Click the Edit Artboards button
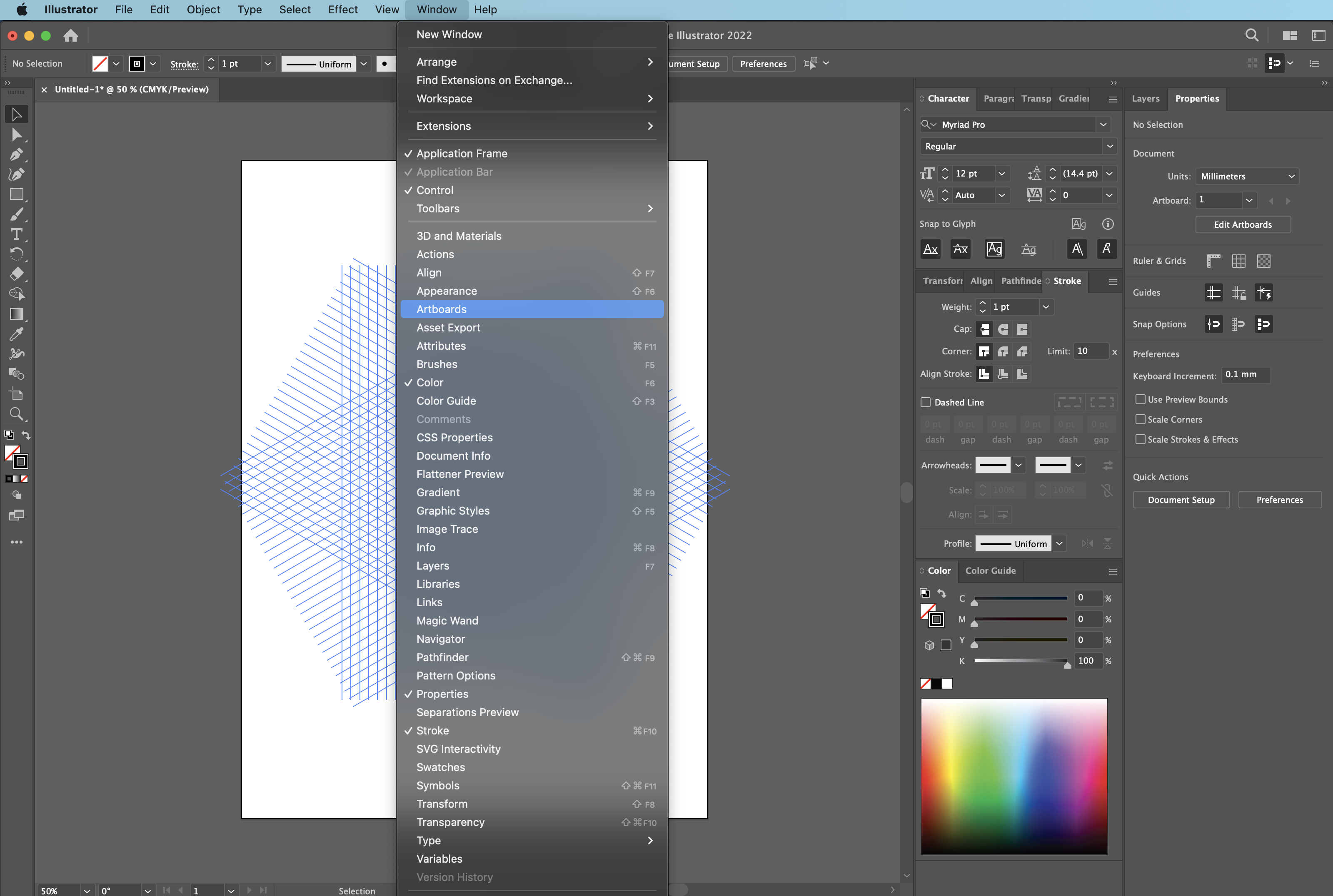Viewport: 1333px width, 896px height. coord(1243,224)
